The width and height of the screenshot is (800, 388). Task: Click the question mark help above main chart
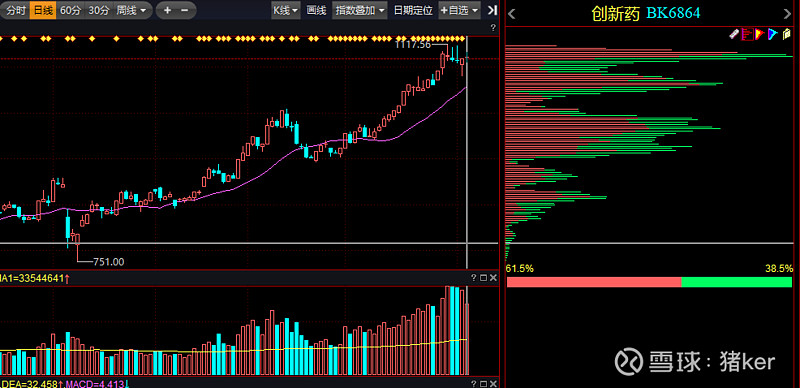493,28
